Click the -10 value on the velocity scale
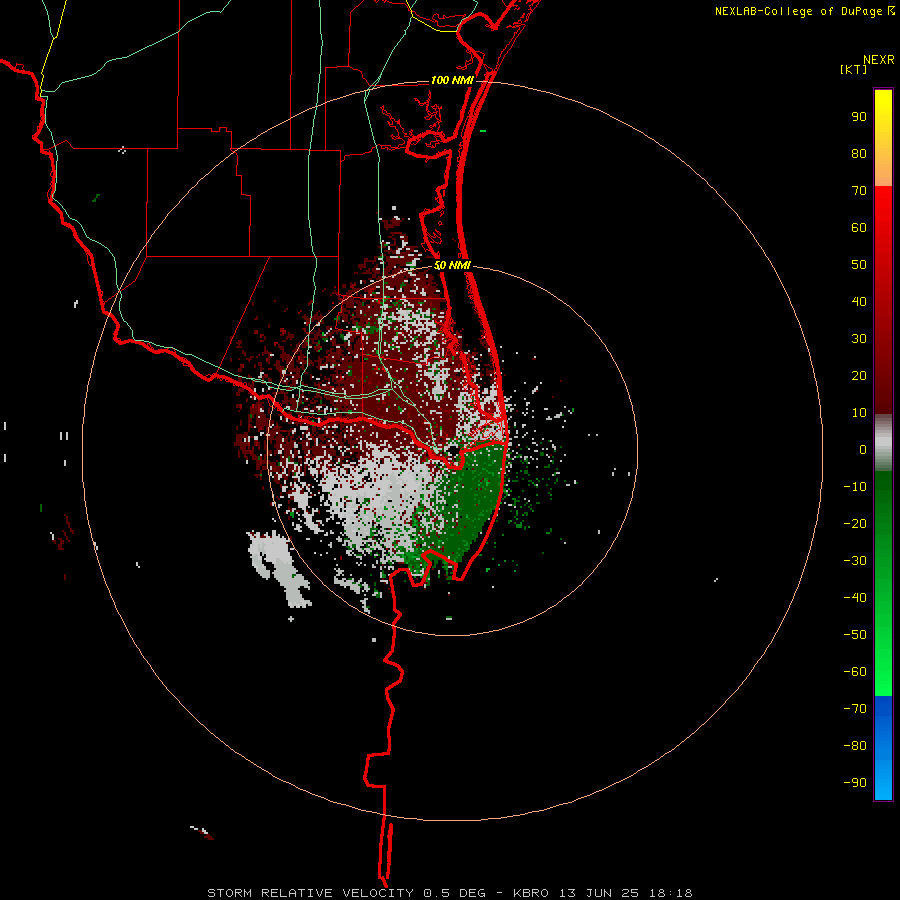 pyautogui.click(x=855, y=487)
